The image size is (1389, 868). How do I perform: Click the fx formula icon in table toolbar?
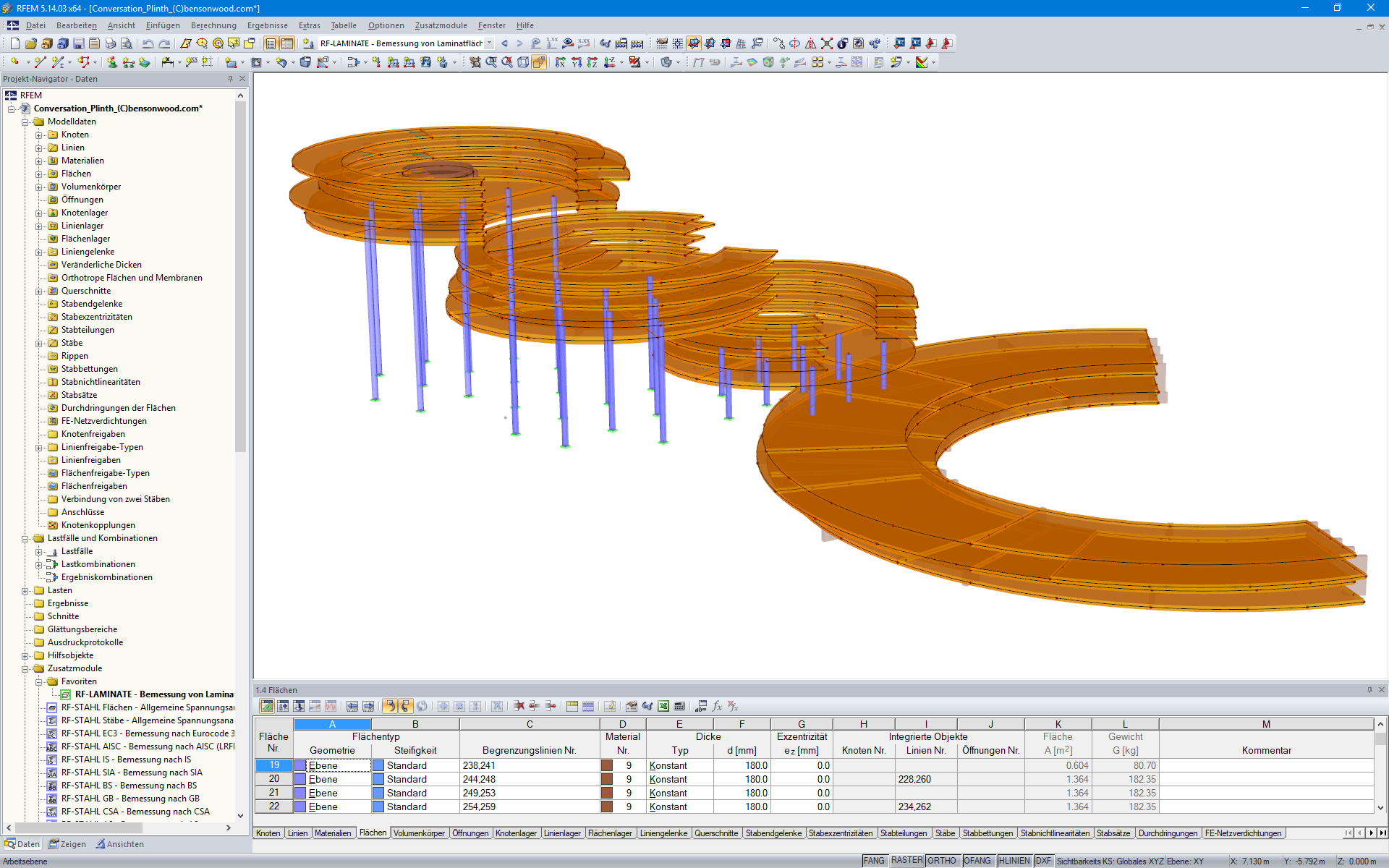coord(717,706)
